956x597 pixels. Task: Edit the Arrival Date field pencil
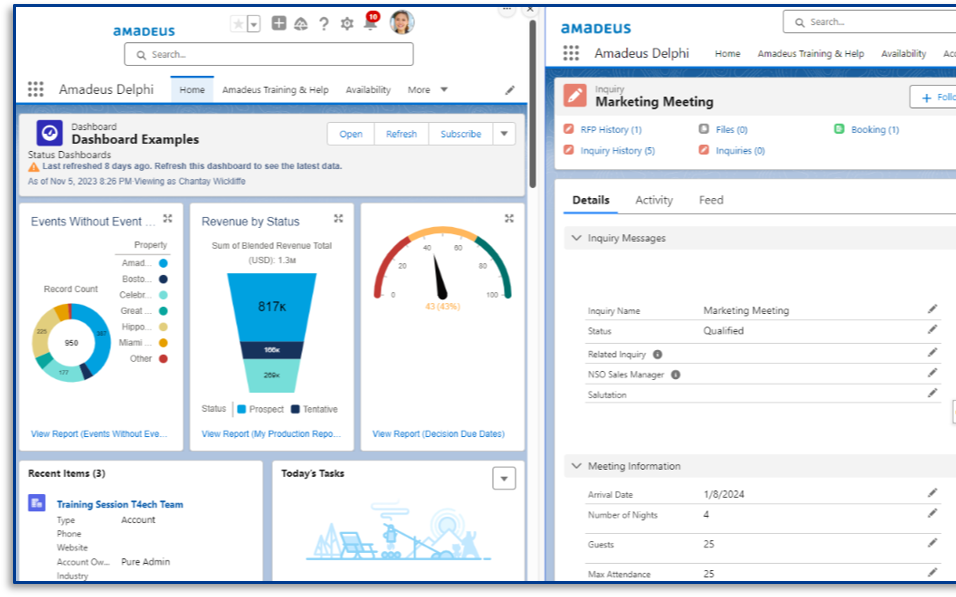coord(932,493)
